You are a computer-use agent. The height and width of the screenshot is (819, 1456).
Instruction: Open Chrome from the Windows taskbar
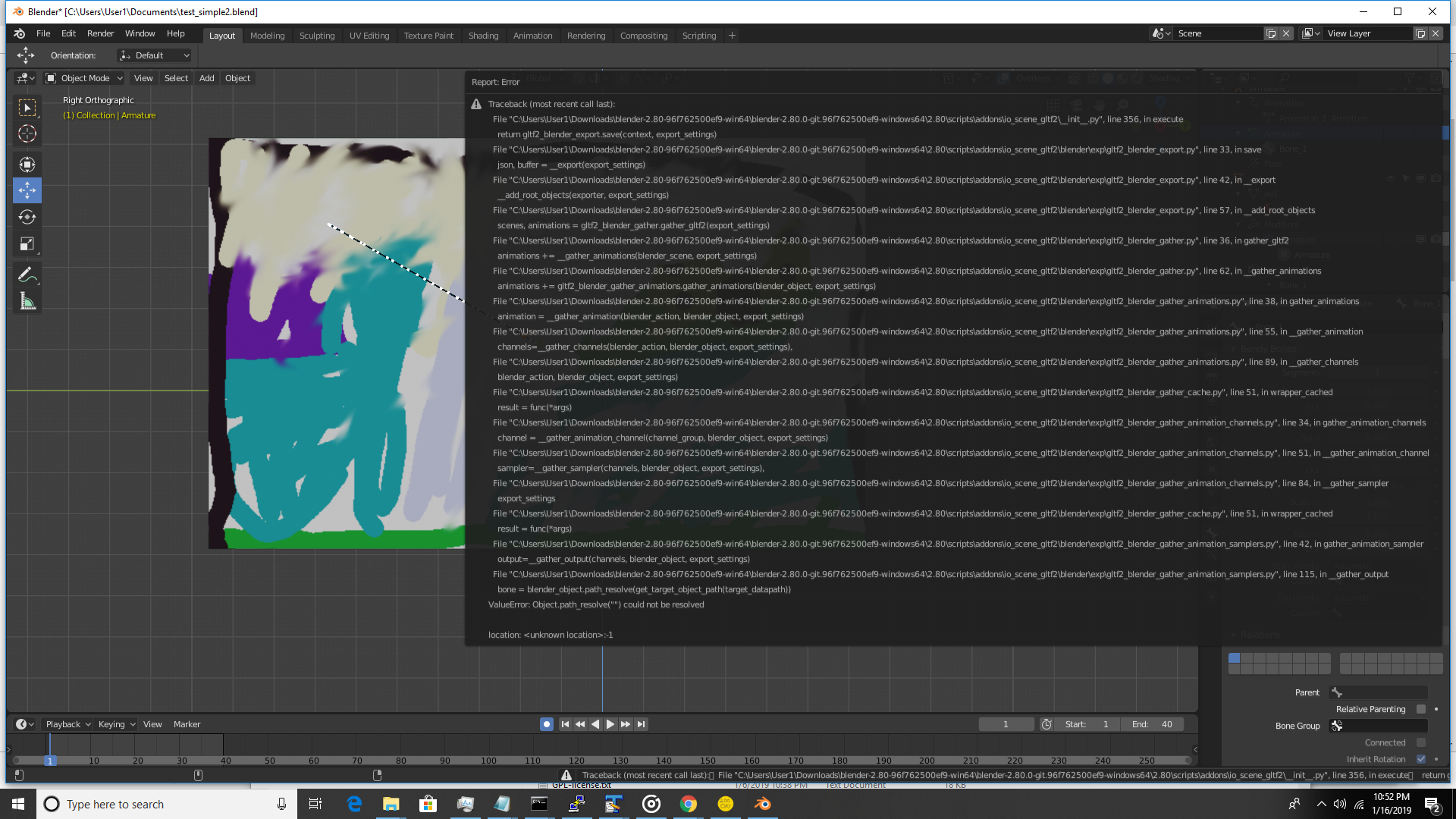689,804
